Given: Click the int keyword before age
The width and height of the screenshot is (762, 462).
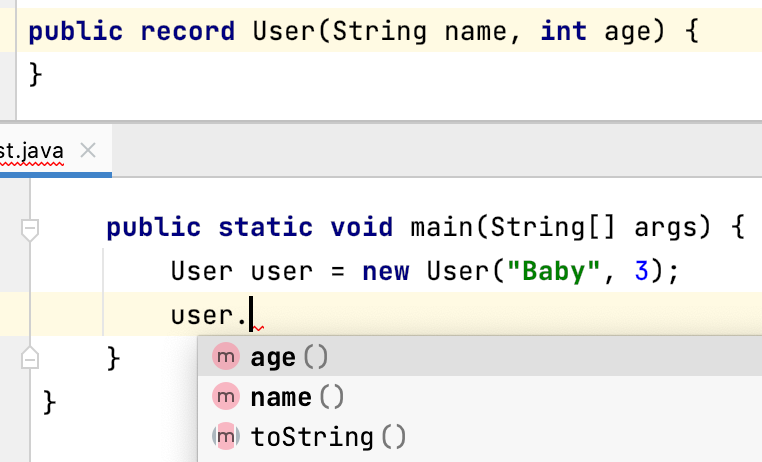Looking at the screenshot, I should [x=564, y=31].
